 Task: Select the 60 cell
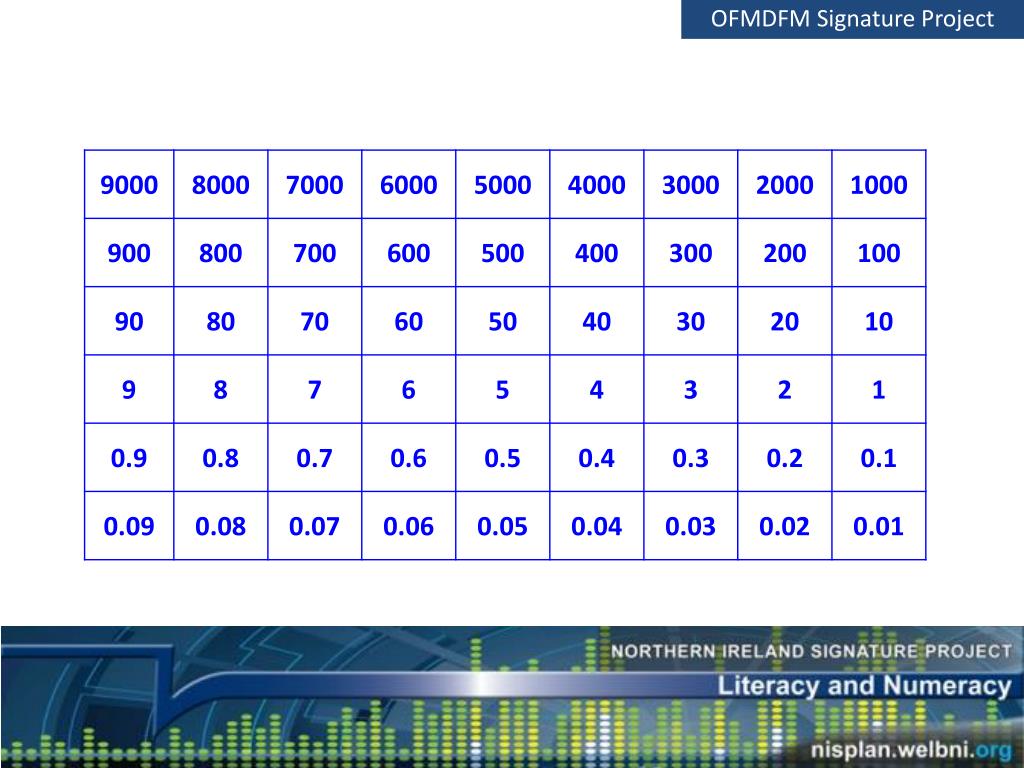click(409, 321)
